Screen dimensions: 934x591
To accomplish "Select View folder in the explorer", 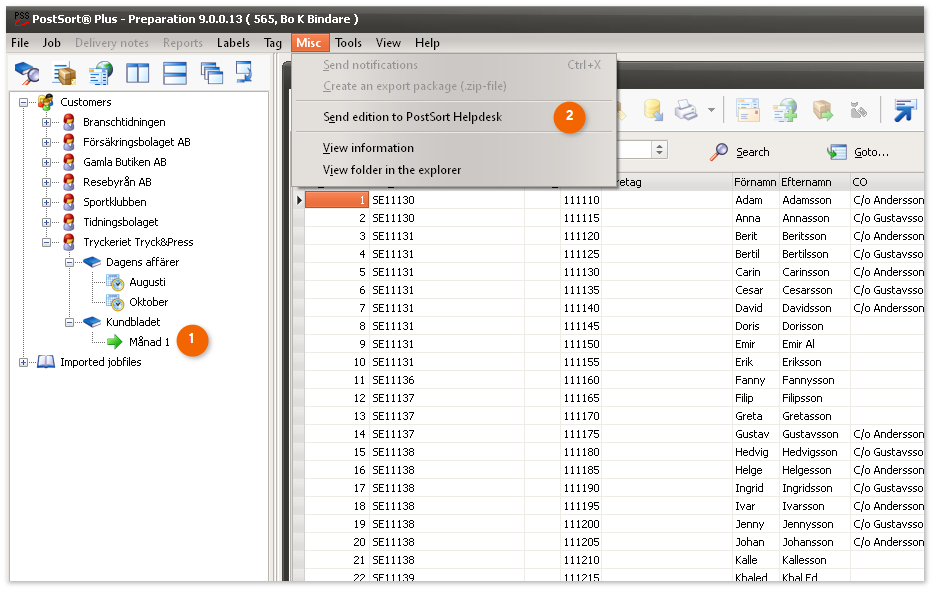I will (x=392, y=170).
